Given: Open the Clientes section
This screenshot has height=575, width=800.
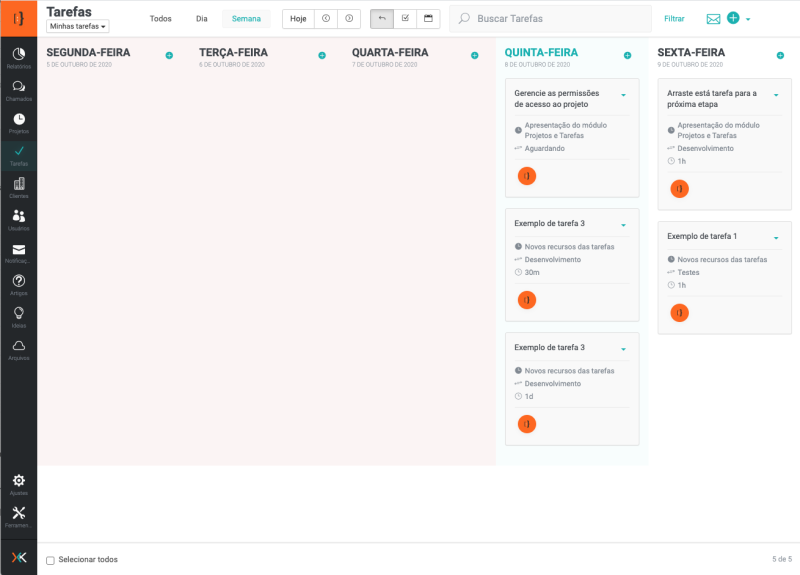Looking at the screenshot, I should click(x=18, y=185).
